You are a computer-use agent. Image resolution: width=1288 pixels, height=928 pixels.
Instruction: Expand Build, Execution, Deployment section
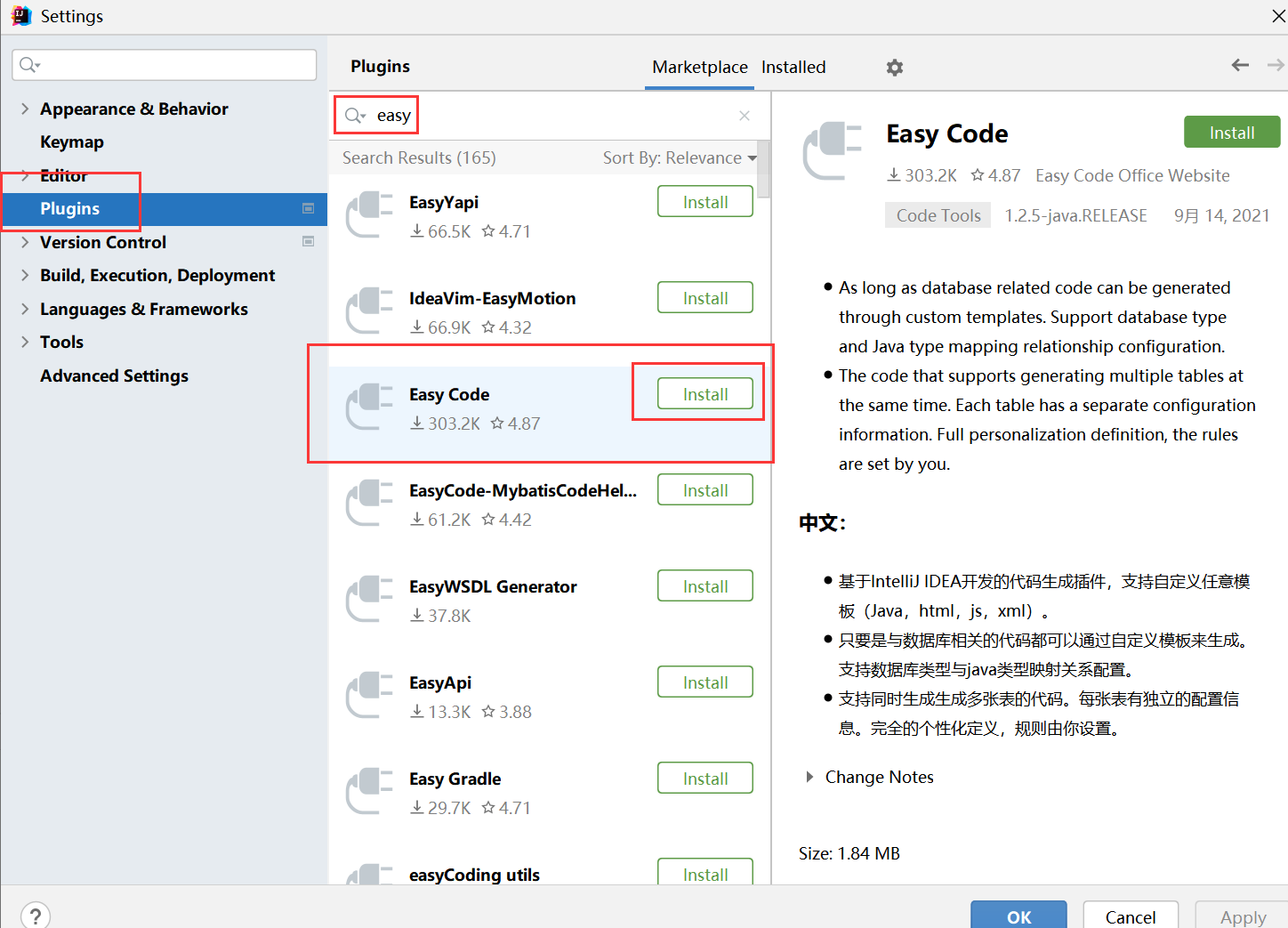(25, 275)
